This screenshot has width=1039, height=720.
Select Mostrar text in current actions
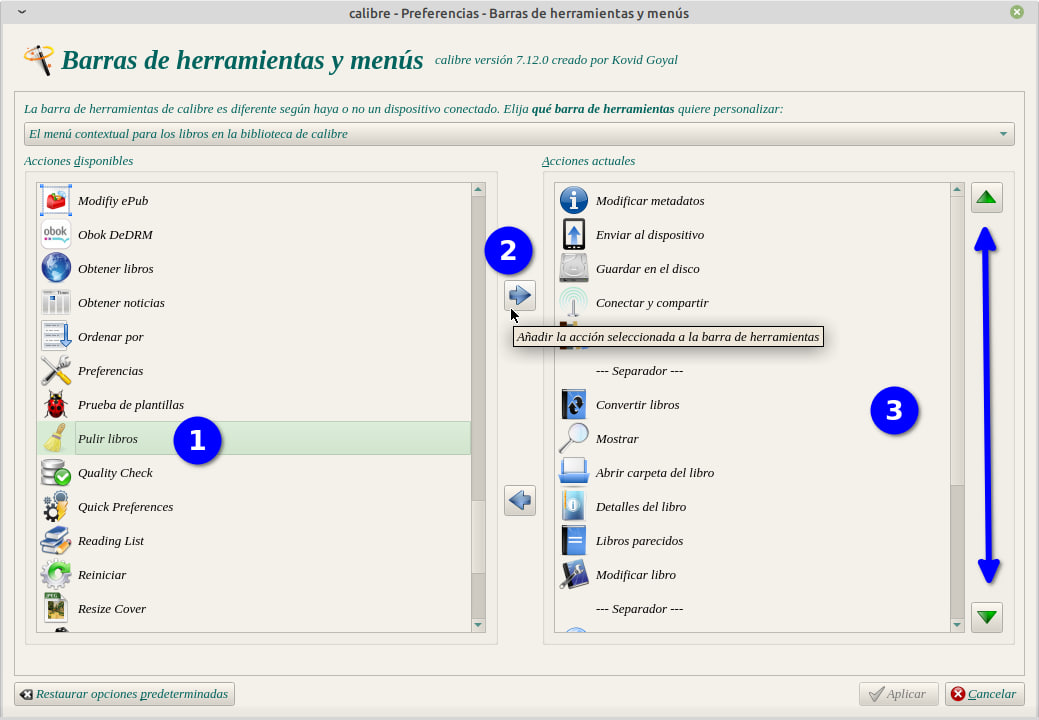click(x=617, y=439)
